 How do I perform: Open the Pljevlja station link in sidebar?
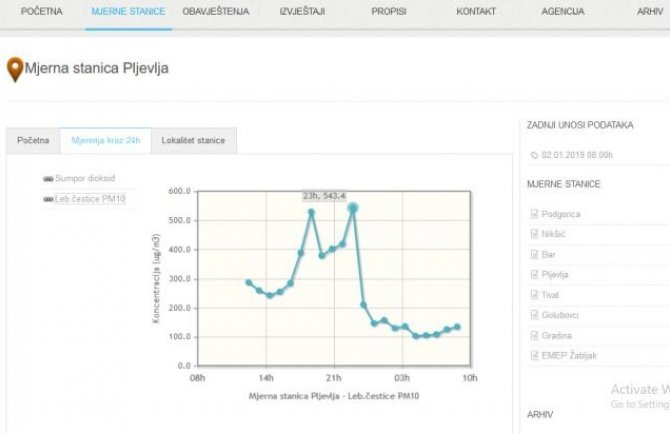[554, 274]
